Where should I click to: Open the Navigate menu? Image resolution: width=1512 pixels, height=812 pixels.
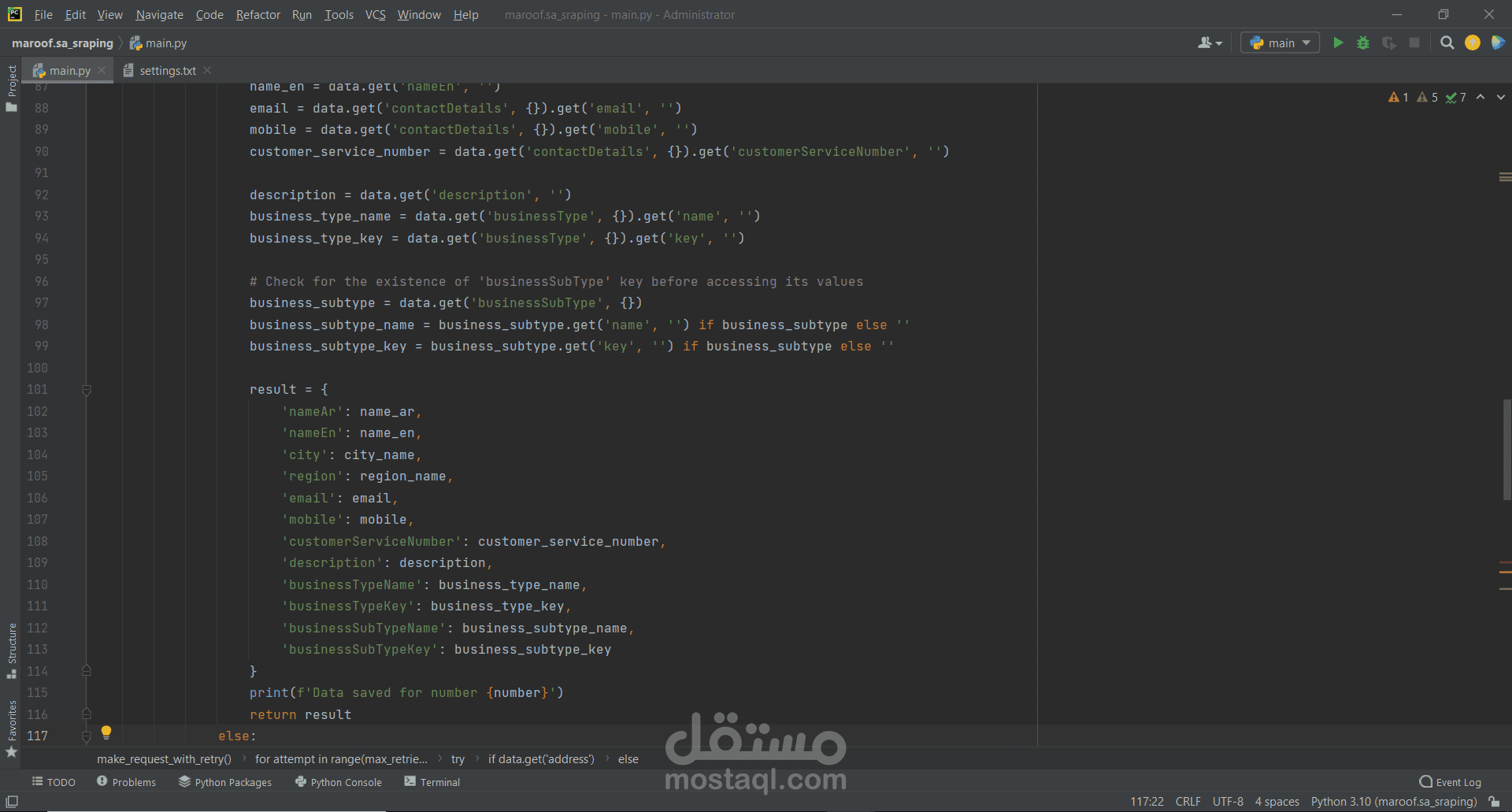[159, 14]
